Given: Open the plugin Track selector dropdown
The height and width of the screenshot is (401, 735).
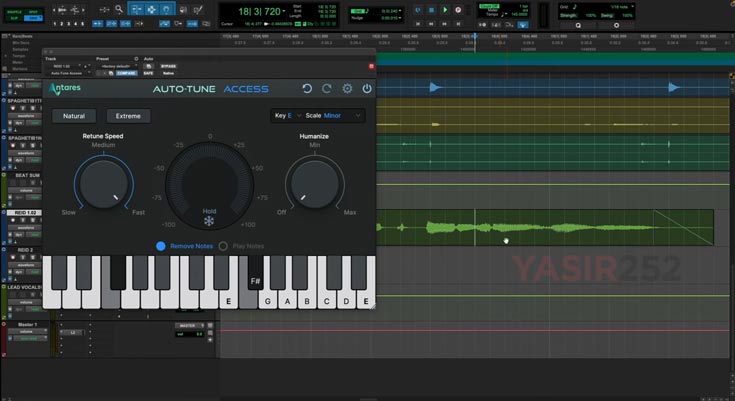Looking at the screenshot, I should [64, 66].
